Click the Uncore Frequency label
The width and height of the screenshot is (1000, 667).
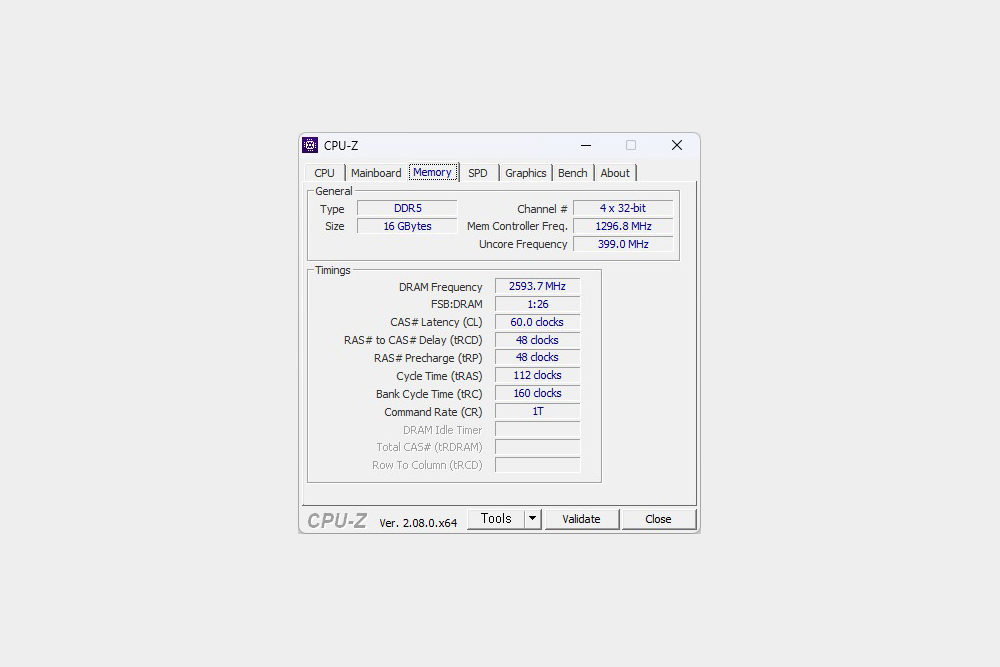point(522,244)
